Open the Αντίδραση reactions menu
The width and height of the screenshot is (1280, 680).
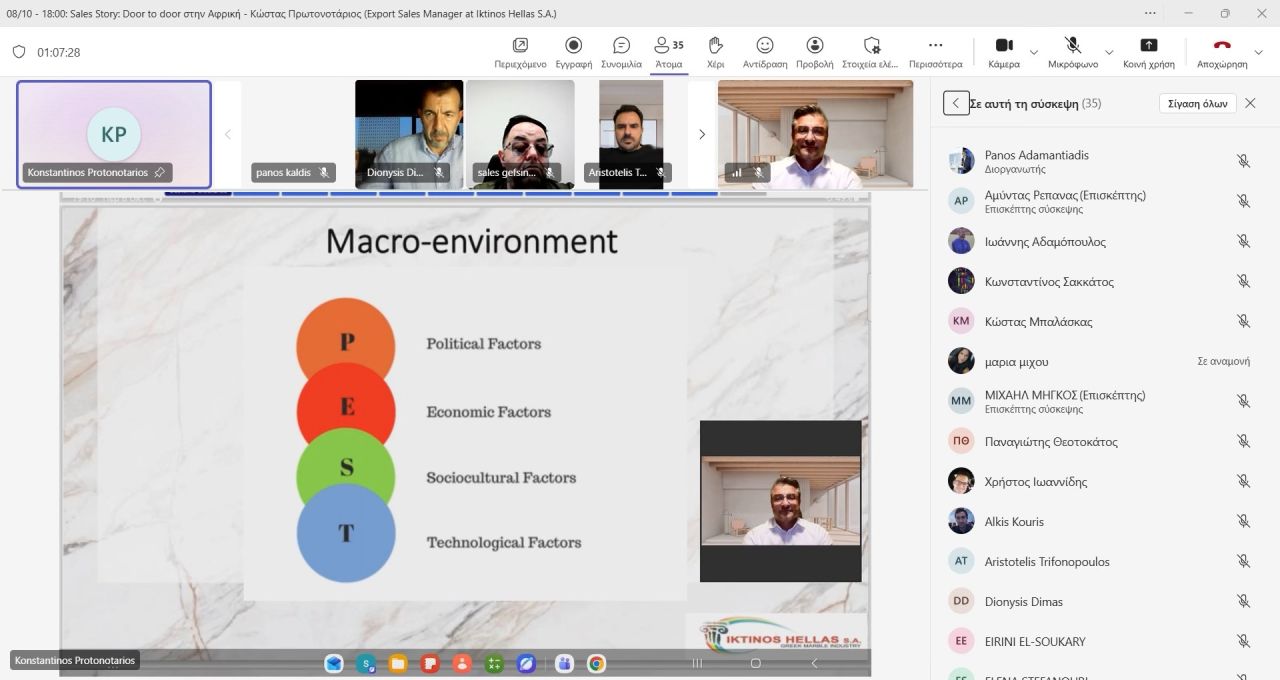765,52
